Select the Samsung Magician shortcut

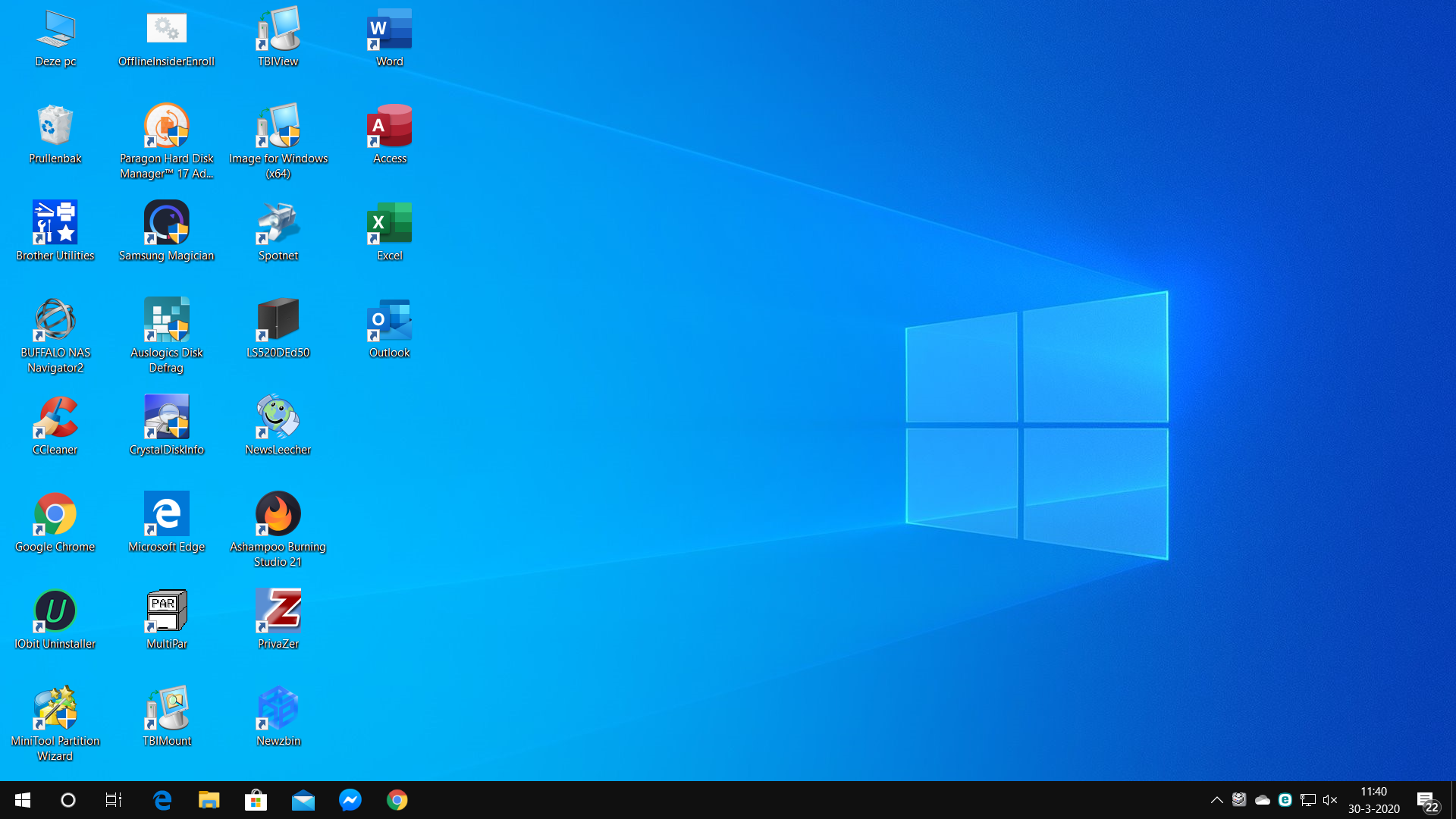(166, 232)
